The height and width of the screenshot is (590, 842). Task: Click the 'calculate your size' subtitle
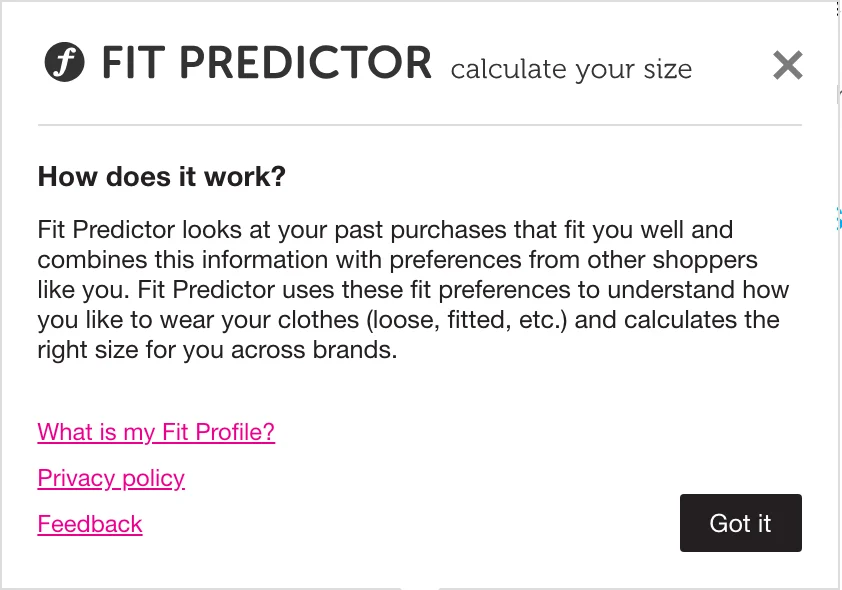pyautogui.click(x=571, y=70)
